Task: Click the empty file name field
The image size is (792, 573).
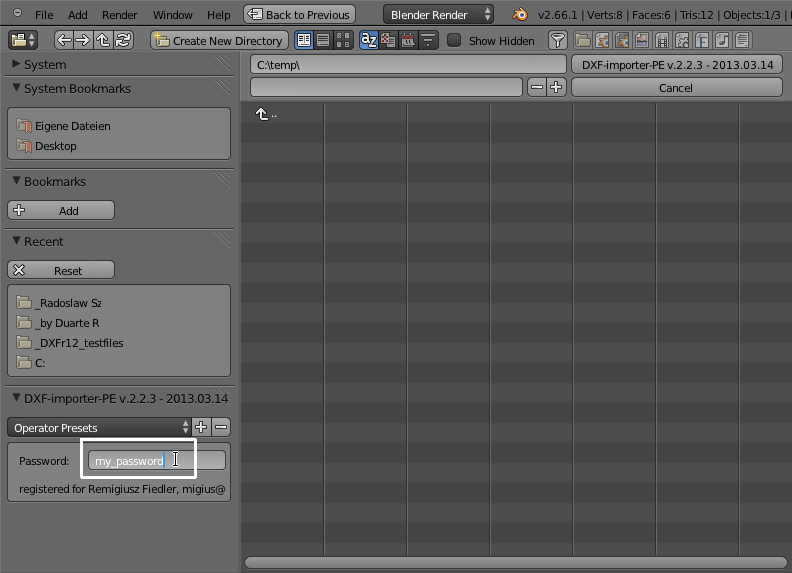Action: pyautogui.click(x=386, y=87)
